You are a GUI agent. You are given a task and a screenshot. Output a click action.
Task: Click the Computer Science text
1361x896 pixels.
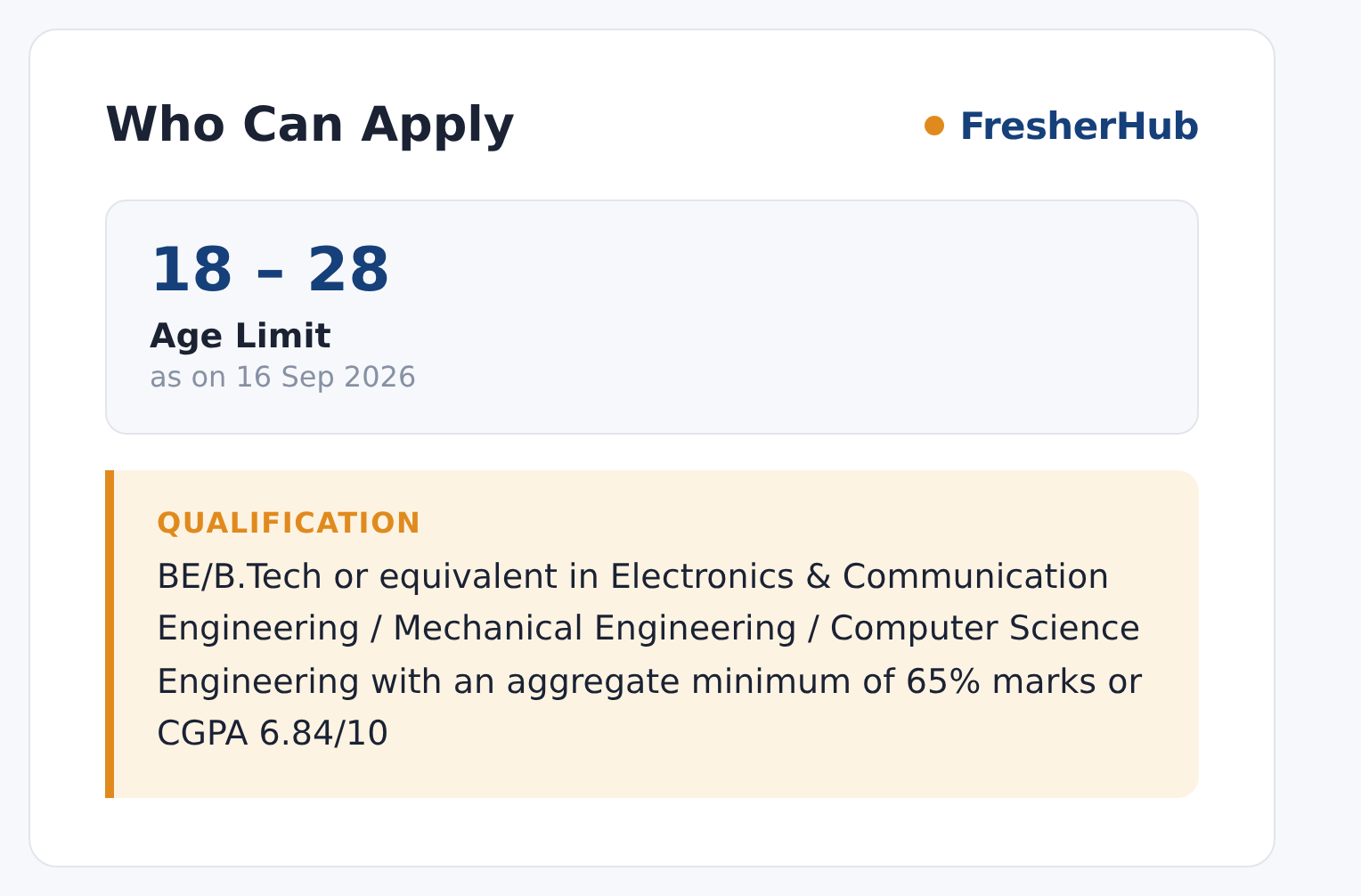pos(985,629)
